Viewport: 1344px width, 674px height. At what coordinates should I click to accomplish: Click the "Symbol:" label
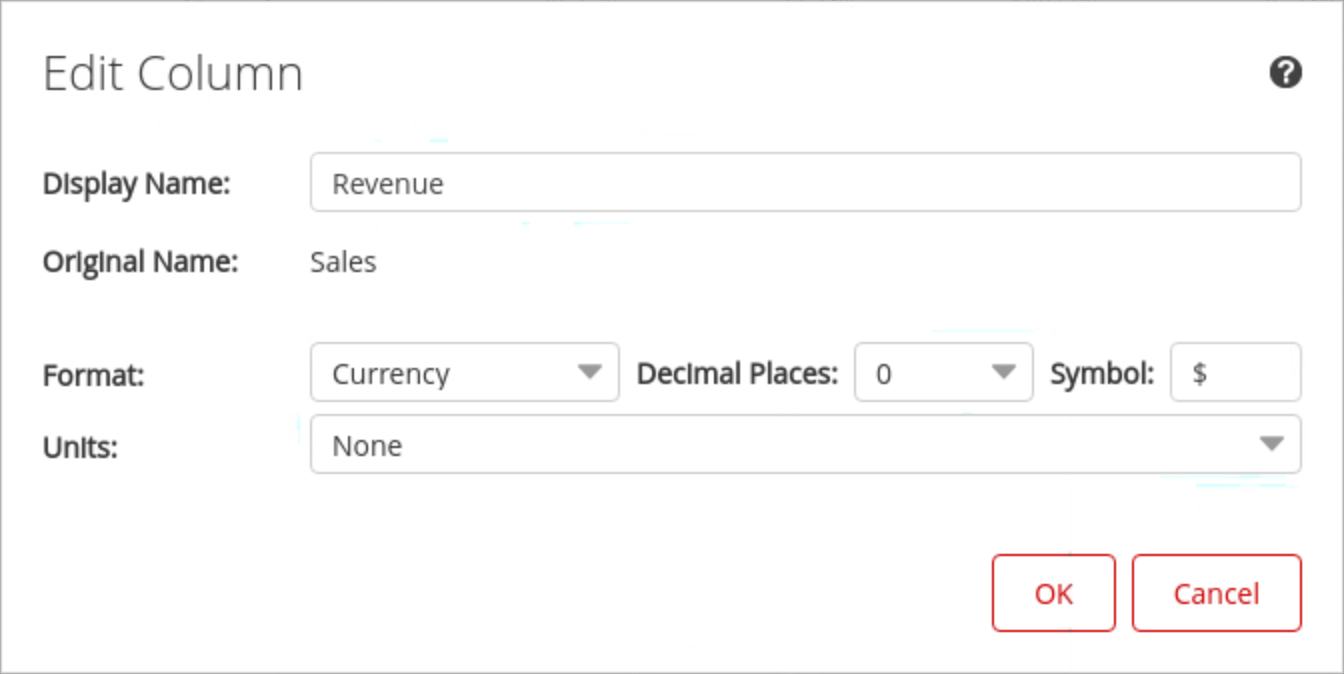1102,374
